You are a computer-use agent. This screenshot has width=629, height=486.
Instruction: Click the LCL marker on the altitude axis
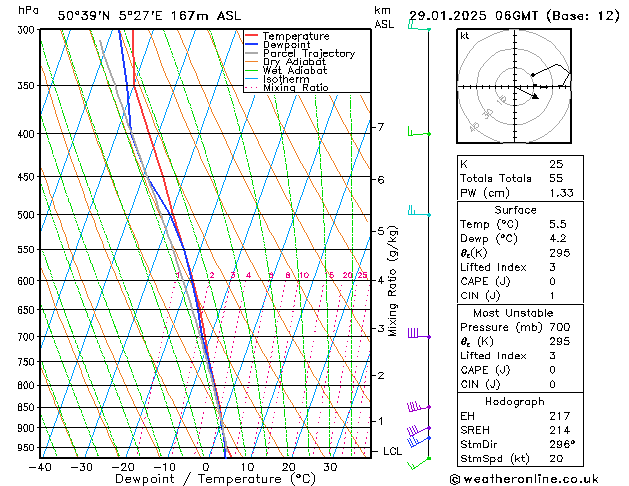pos(394,451)
